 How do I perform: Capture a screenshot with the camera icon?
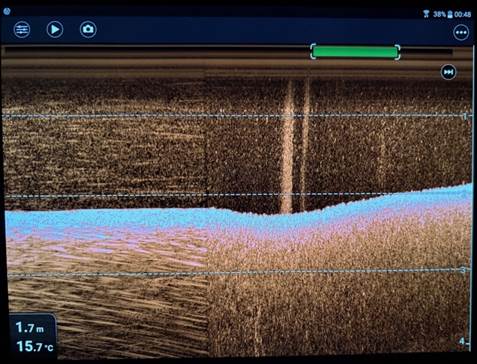88,29
